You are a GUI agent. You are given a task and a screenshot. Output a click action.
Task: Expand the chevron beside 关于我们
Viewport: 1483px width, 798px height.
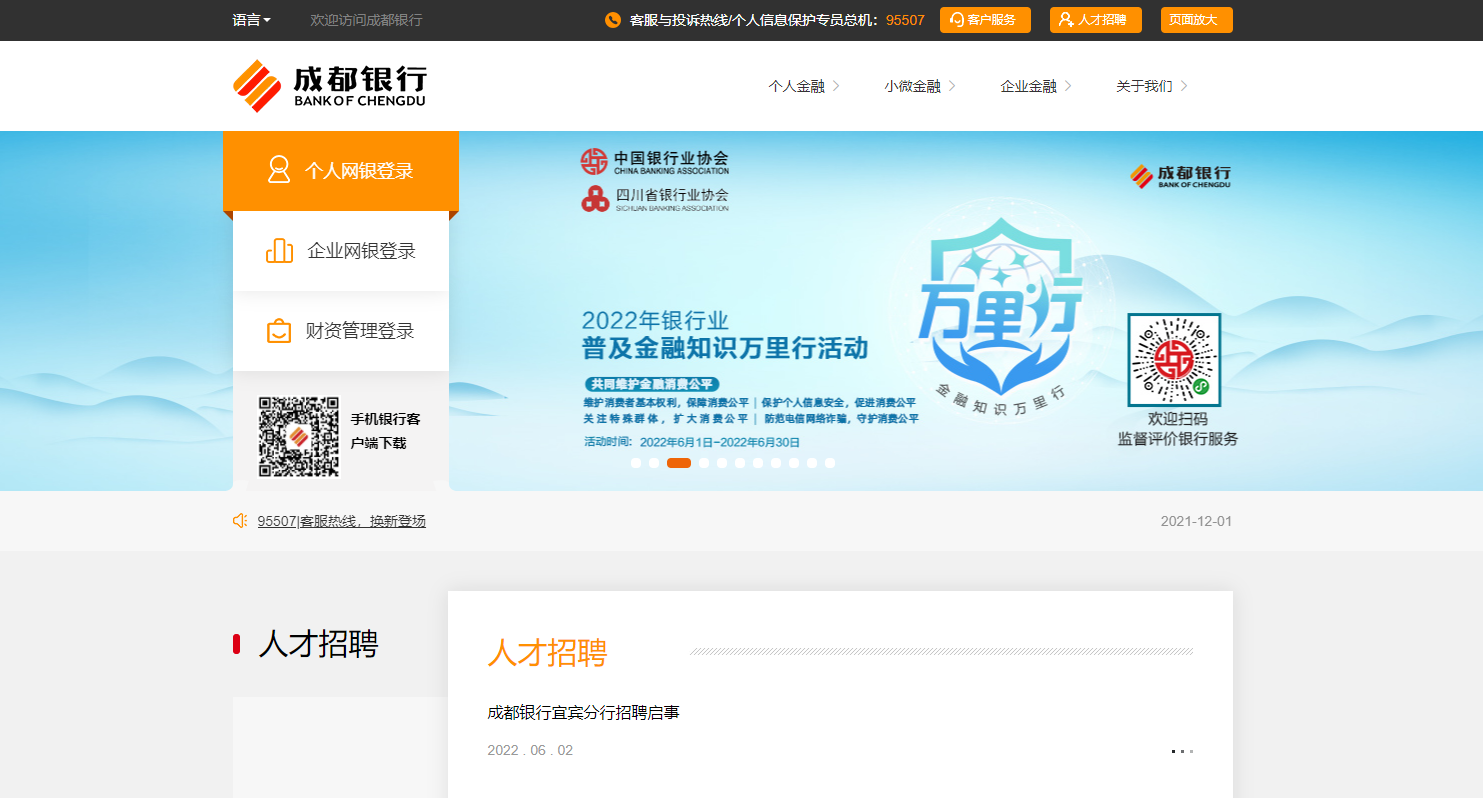tap(1184, 86)
